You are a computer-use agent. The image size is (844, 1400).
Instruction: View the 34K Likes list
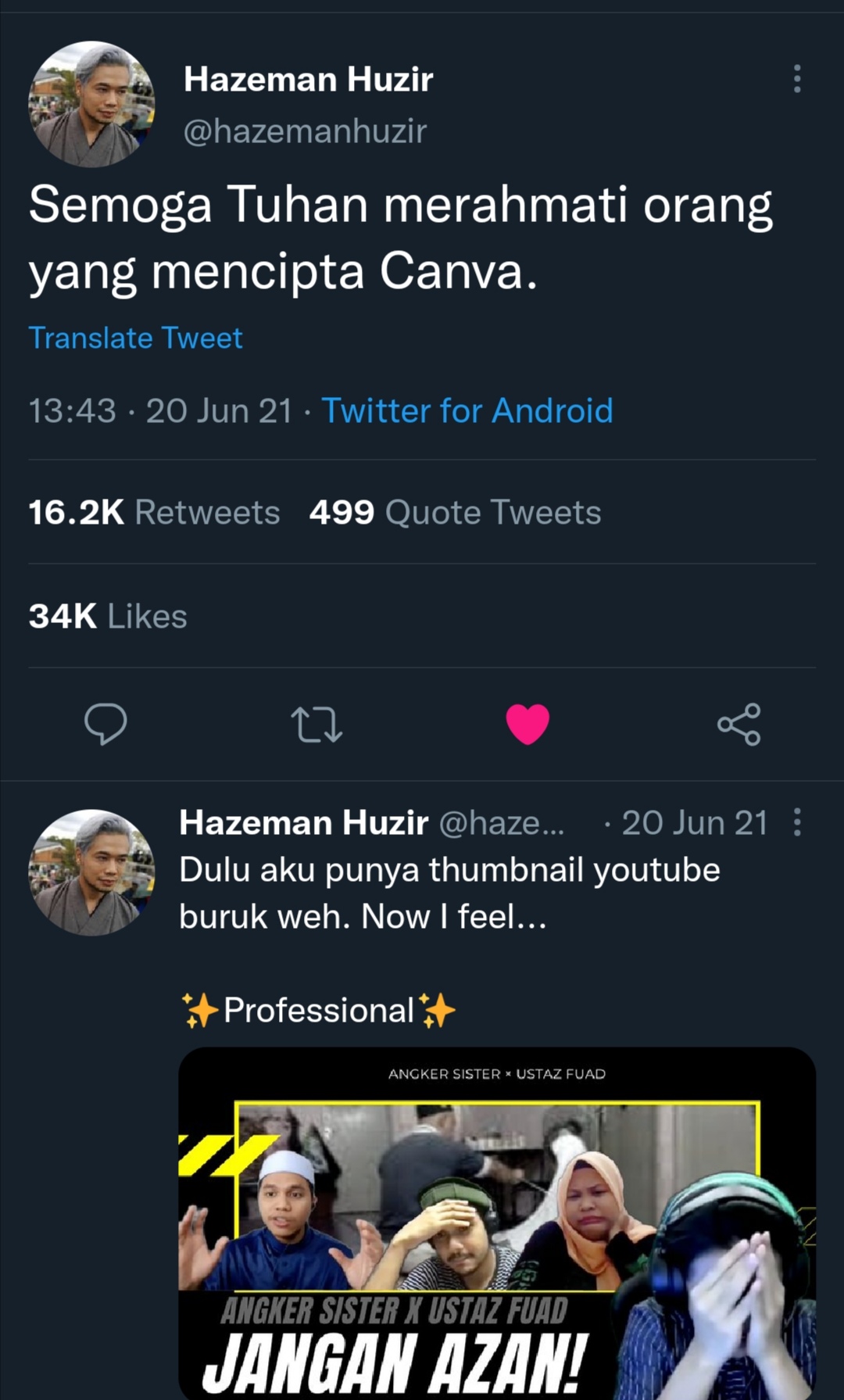tap(108, 617)
